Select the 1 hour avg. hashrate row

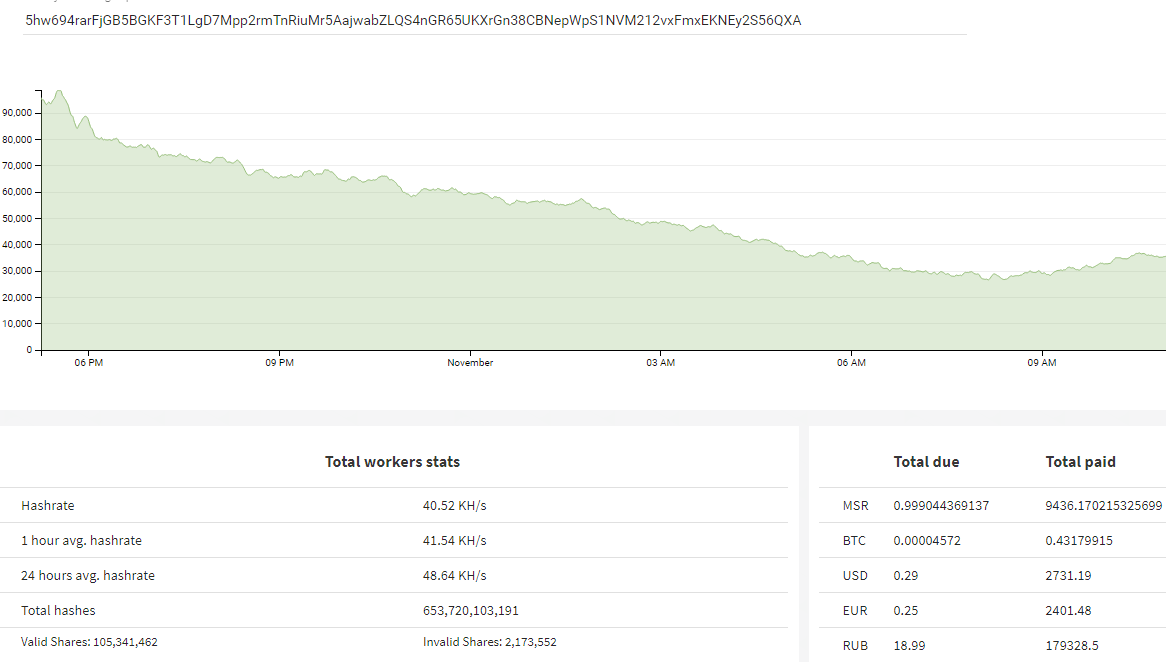[394, 541]
